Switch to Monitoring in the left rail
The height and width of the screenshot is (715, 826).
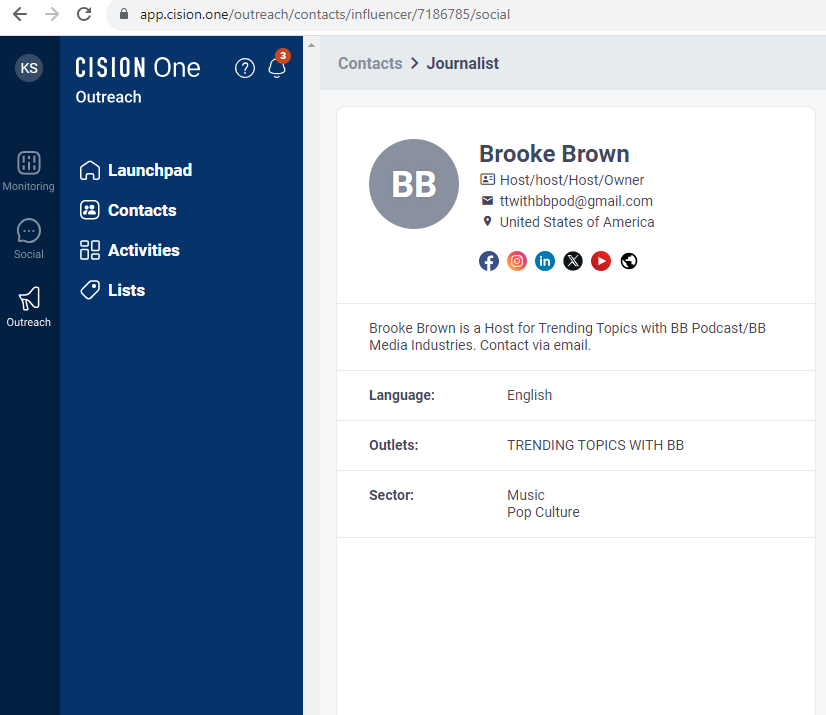(x=28, y=171)
